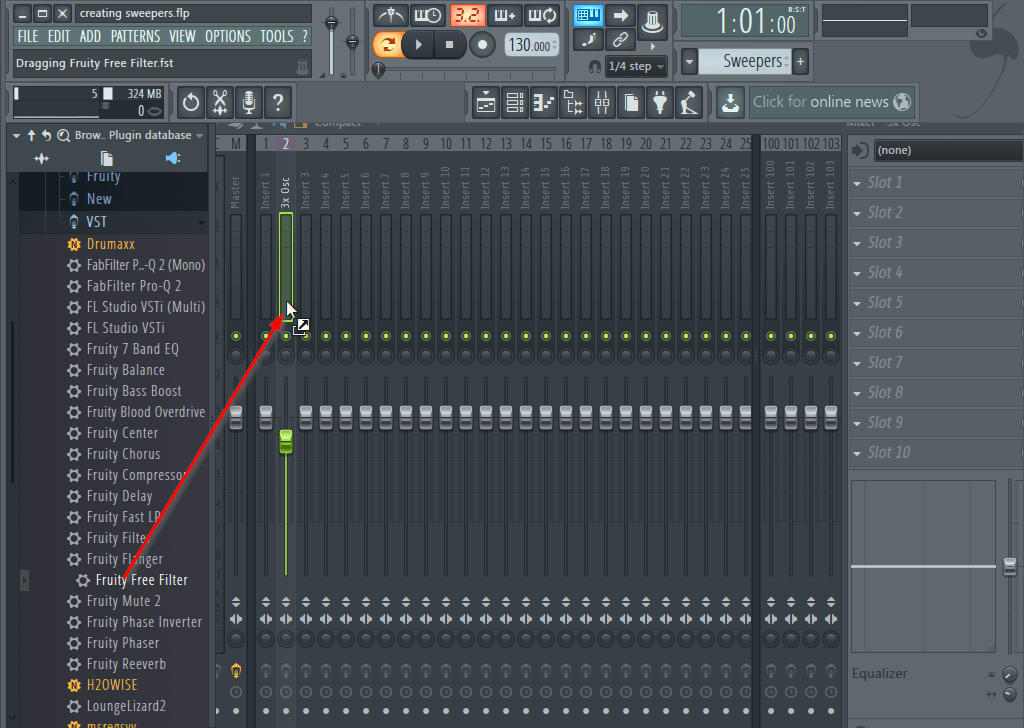Add a new pattern with plus button
The width and height of the screenshot is (1024, 728).
[801, 62]
